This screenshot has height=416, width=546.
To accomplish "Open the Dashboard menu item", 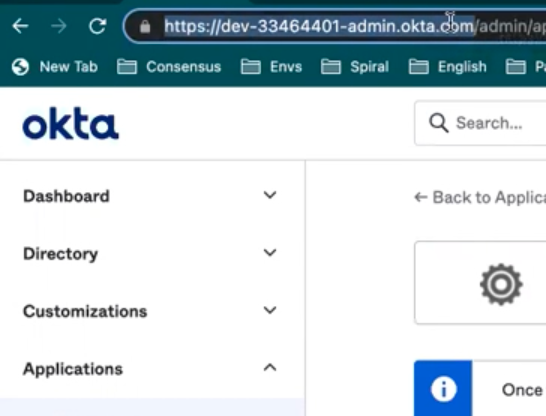I will coord(66,196).
